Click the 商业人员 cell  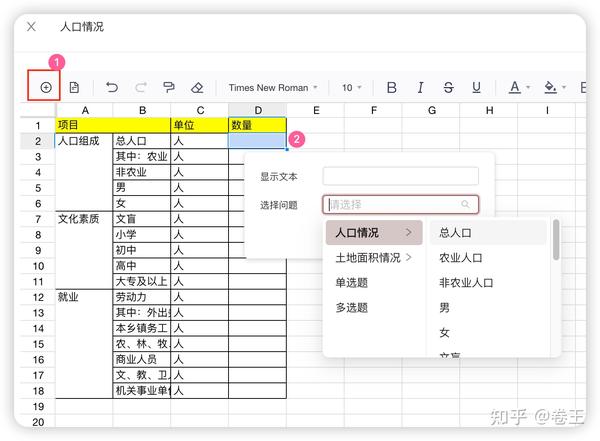pyautogui.click(x=142, y=359)
